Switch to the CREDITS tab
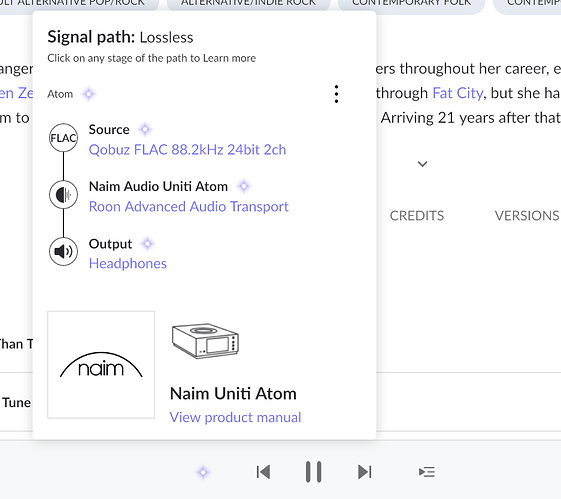Image resolution: width=561 pixels, height=499 pixels. click(x=417, y=216)
